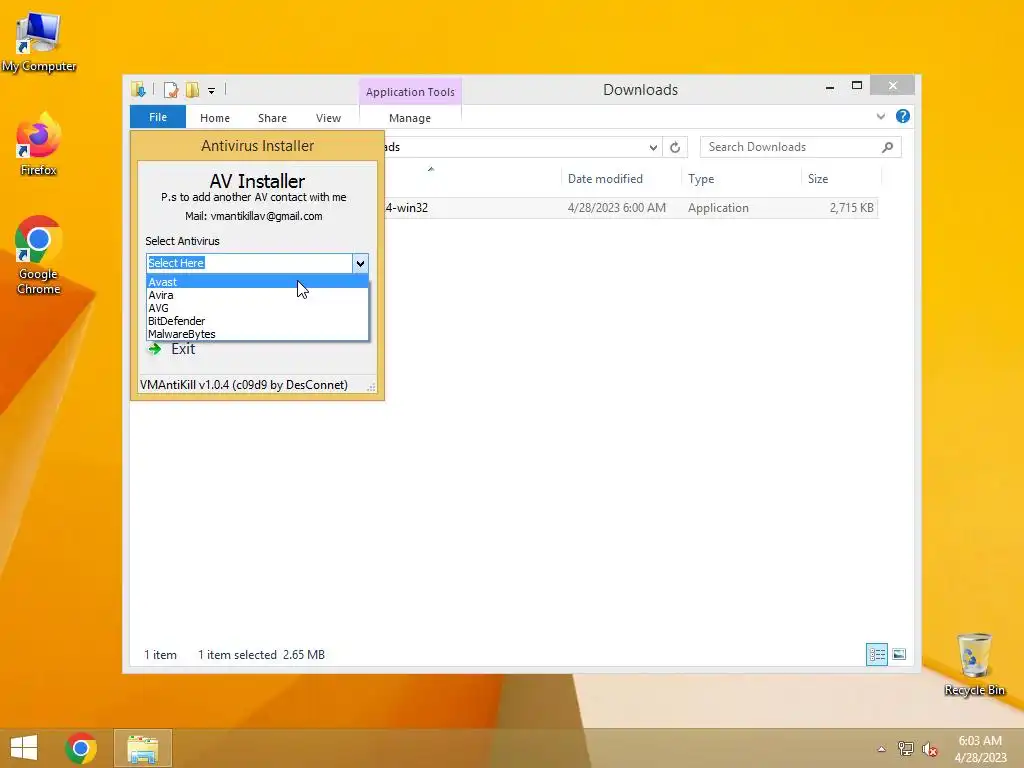
Task: Open address bar history dropdown
Action: [653, 148]
